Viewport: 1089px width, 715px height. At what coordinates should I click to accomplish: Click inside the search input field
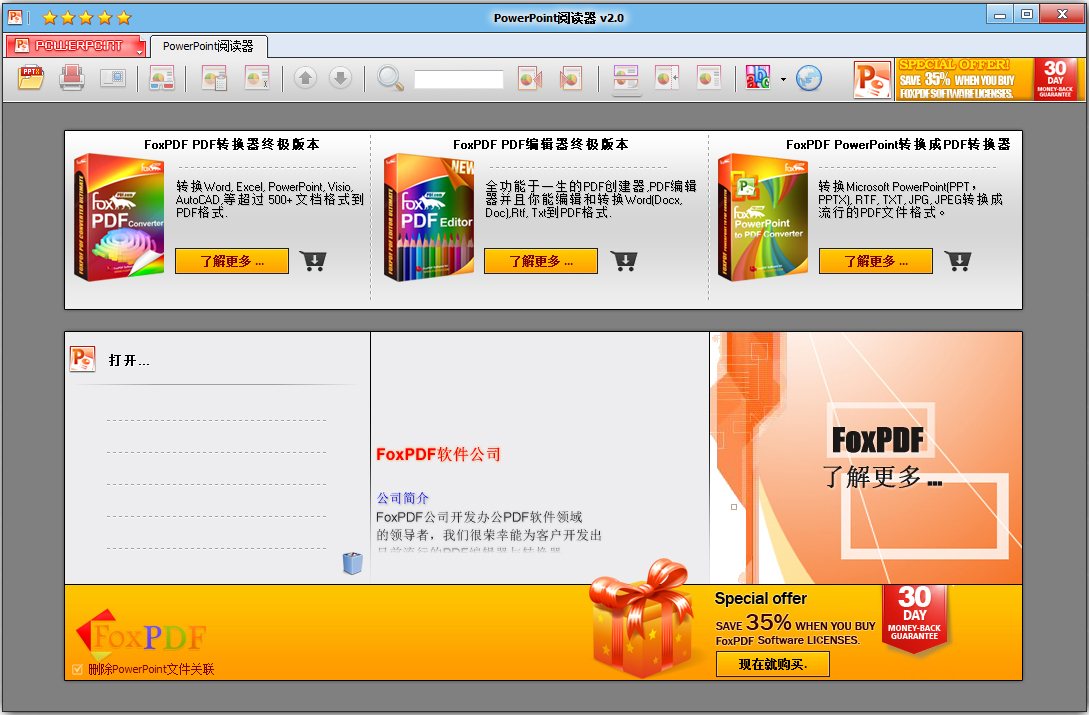pos(460,78)
